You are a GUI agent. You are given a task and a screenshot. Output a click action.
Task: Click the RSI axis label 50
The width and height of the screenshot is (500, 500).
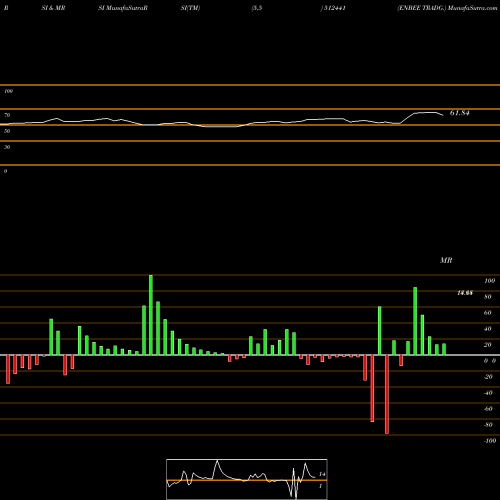tap(7, 131)
